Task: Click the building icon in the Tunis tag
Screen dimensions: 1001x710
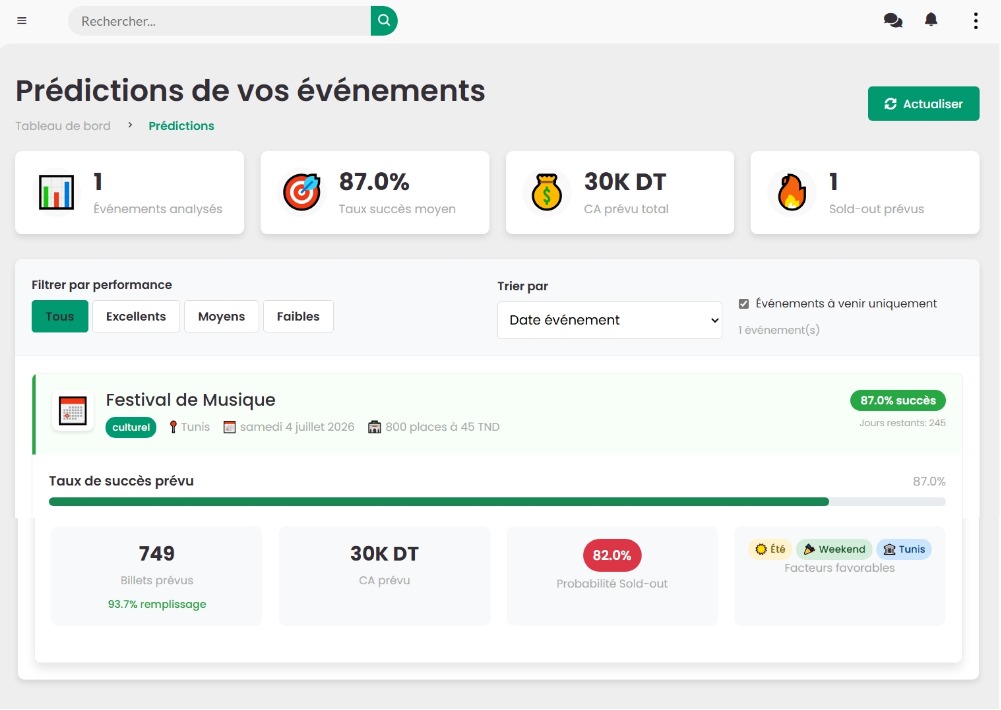Action: pos(889,549)
